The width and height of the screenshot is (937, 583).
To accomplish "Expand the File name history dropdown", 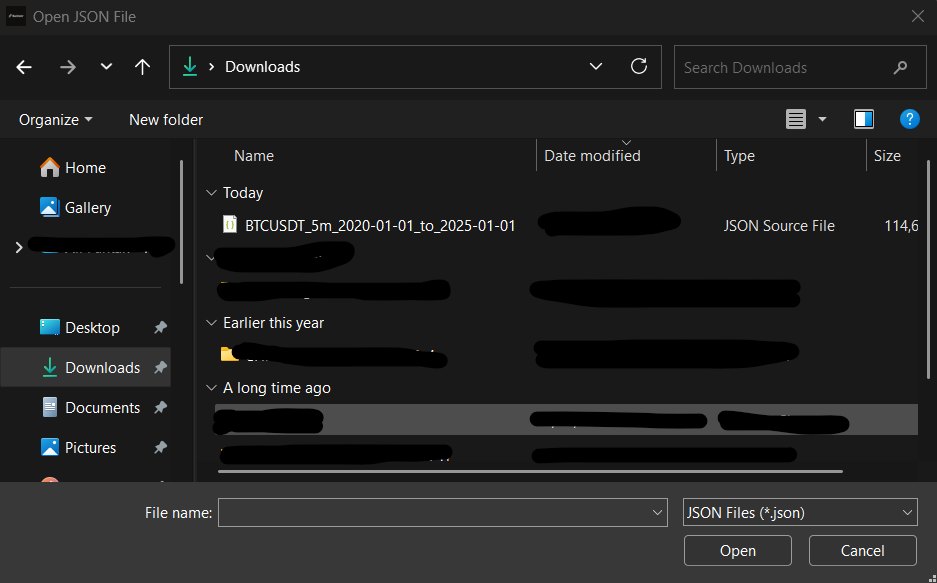I will [657, 513].
